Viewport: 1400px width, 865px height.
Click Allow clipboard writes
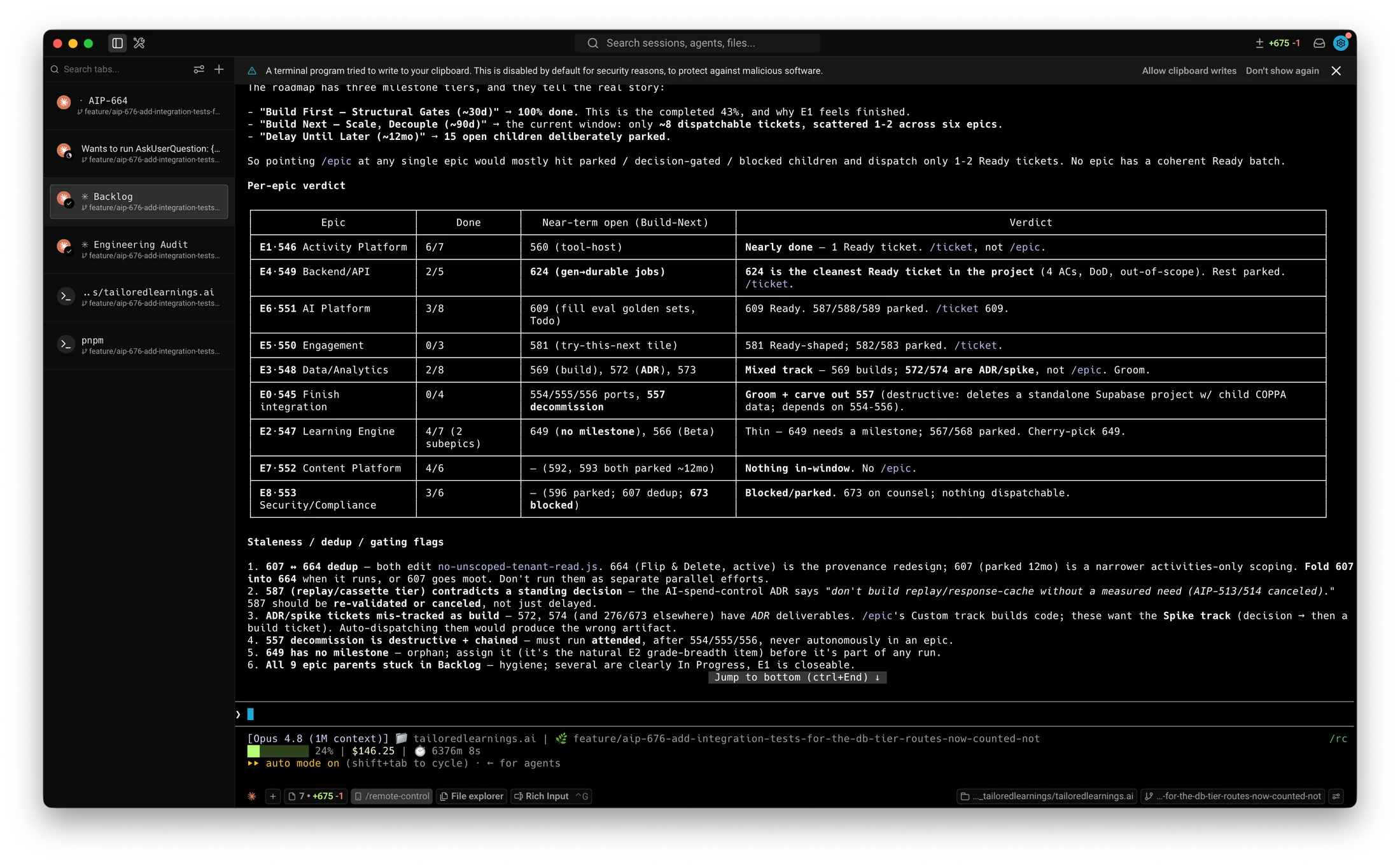pos(1189,71)
